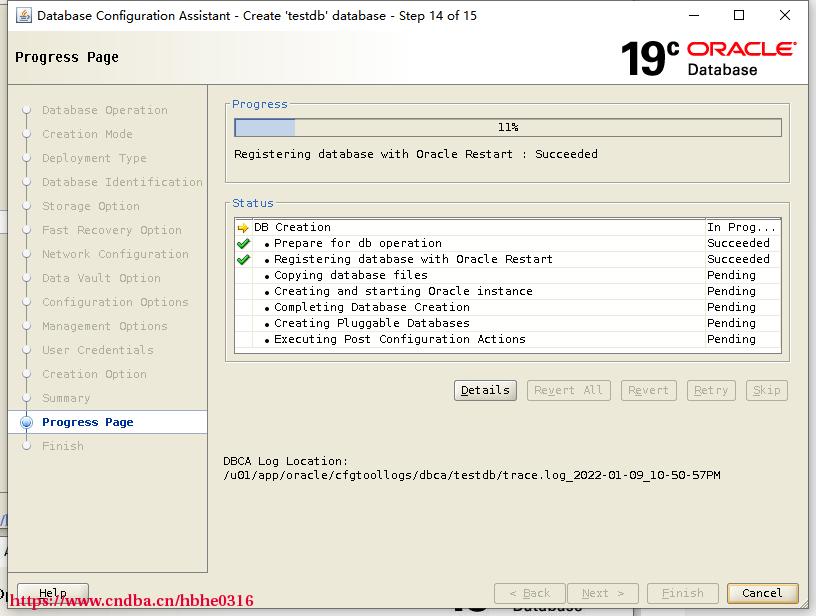816x616 pixels.
Task: Click green checkmark for Registering database row
Action: tap(243, 259)
